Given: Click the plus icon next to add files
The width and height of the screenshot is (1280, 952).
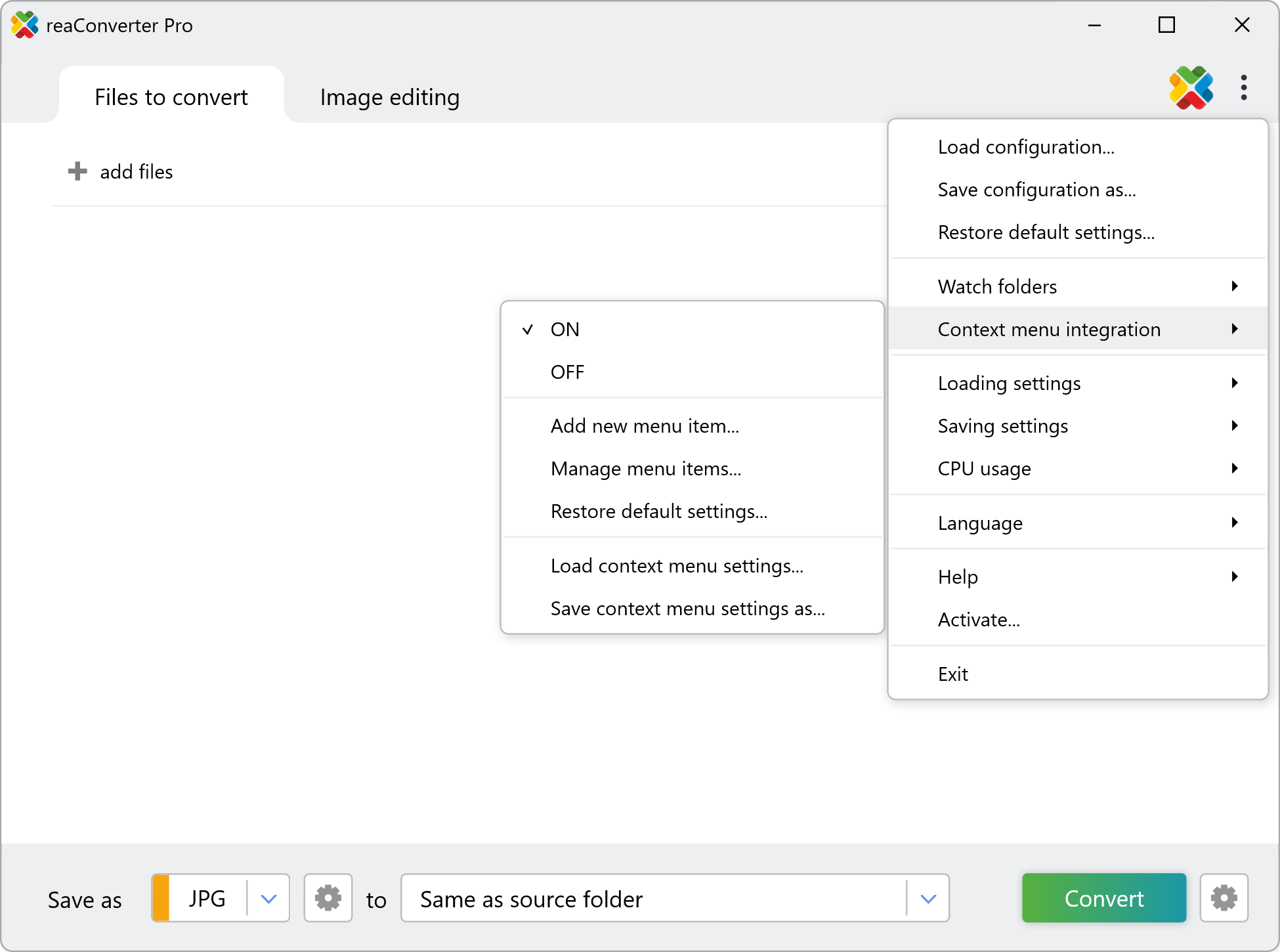Looking at the screenshot, I should point(77,171).
